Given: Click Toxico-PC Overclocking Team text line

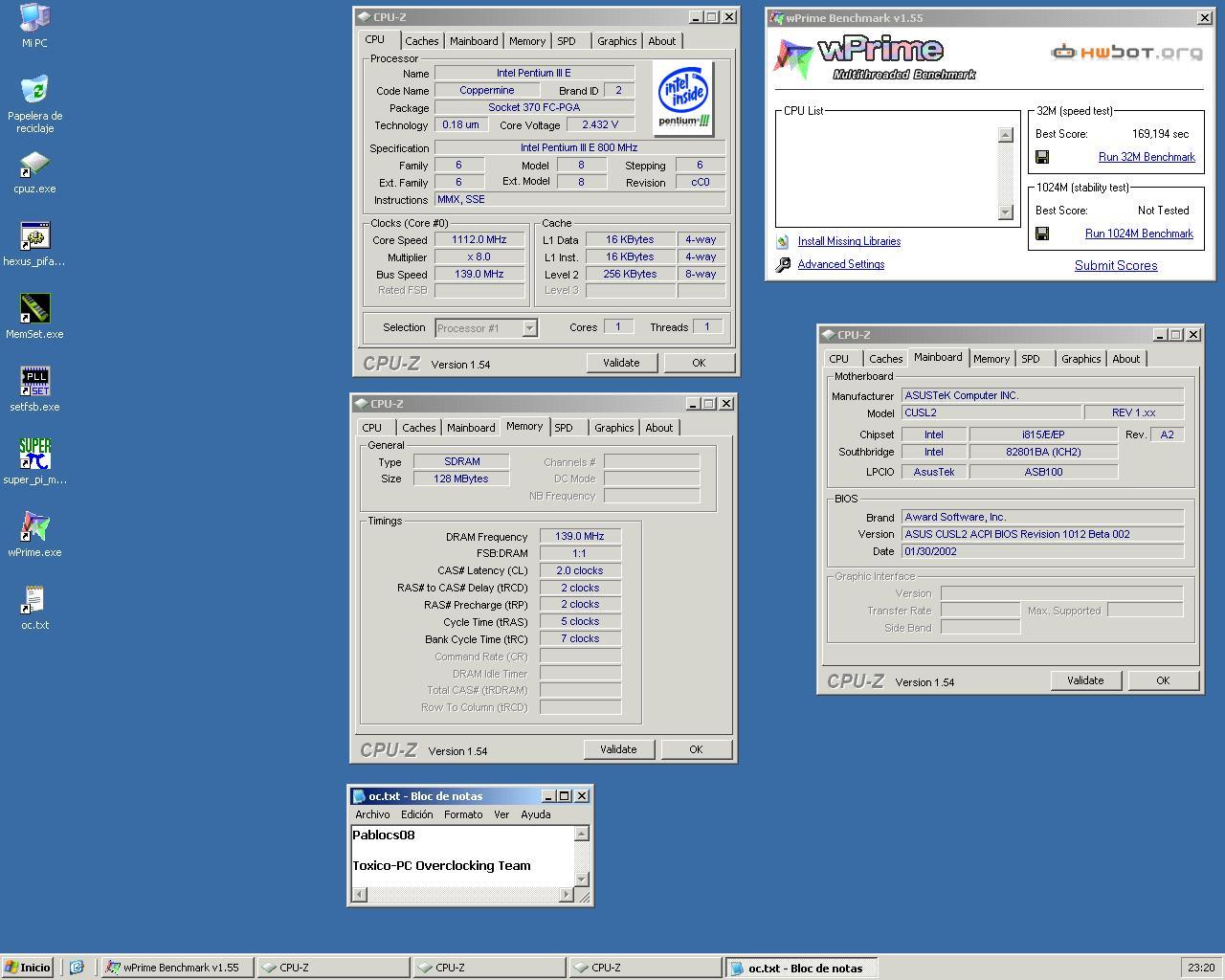Looking at the screenshot, I should (x=441, y=865).
